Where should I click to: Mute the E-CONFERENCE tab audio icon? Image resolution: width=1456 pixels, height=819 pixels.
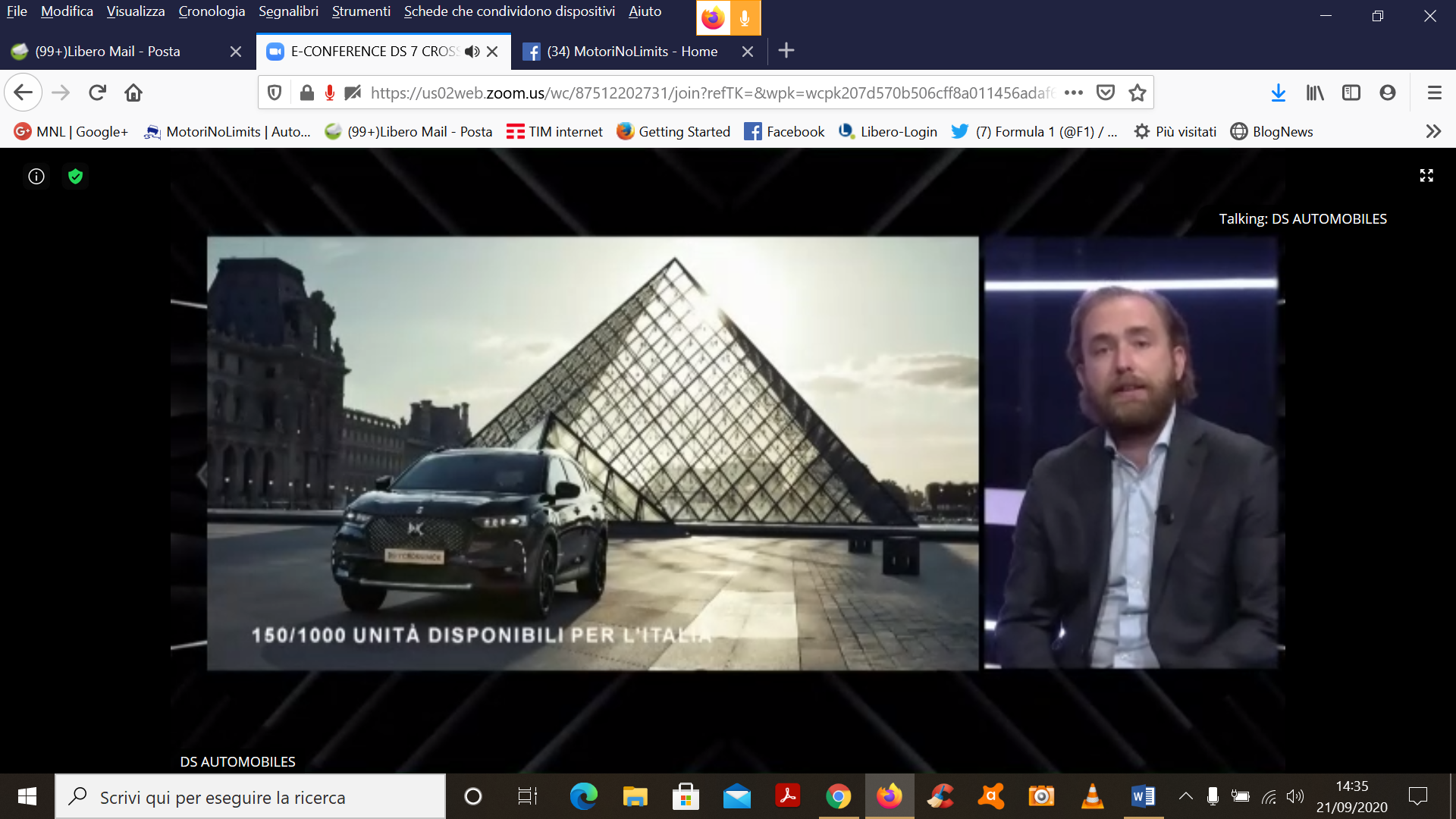click(472, 52)
